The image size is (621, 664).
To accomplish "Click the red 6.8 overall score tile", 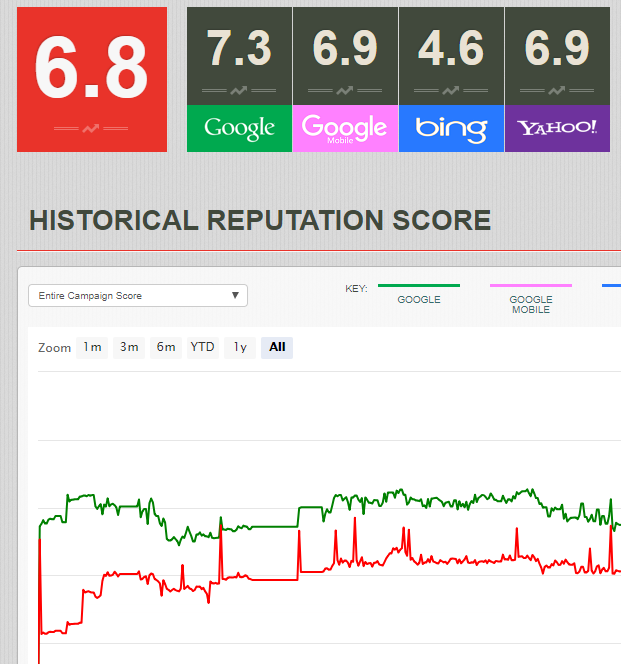I will (x=92, y=79).
